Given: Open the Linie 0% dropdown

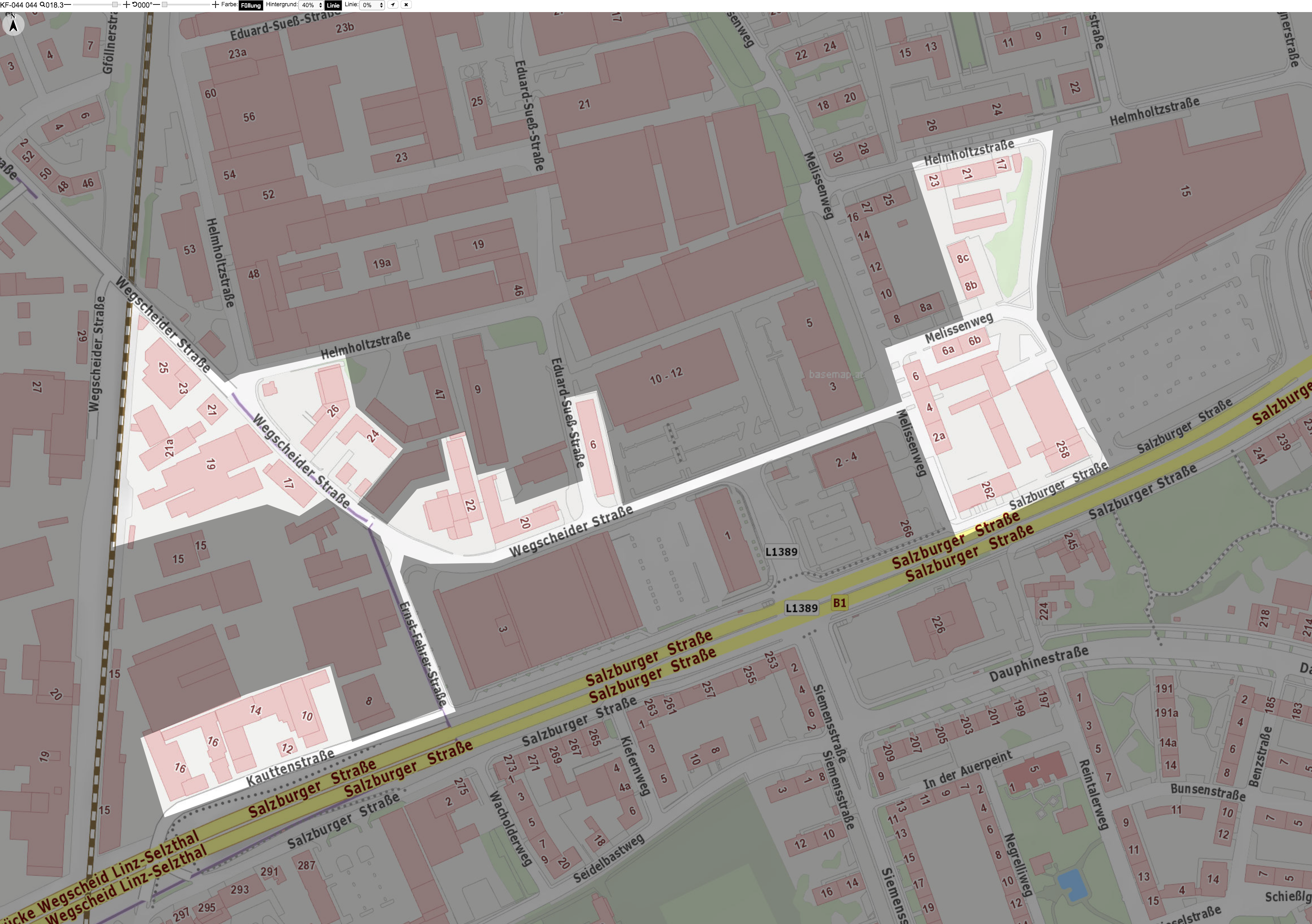Looking at the screenshot, I should (x=372, y=4).
